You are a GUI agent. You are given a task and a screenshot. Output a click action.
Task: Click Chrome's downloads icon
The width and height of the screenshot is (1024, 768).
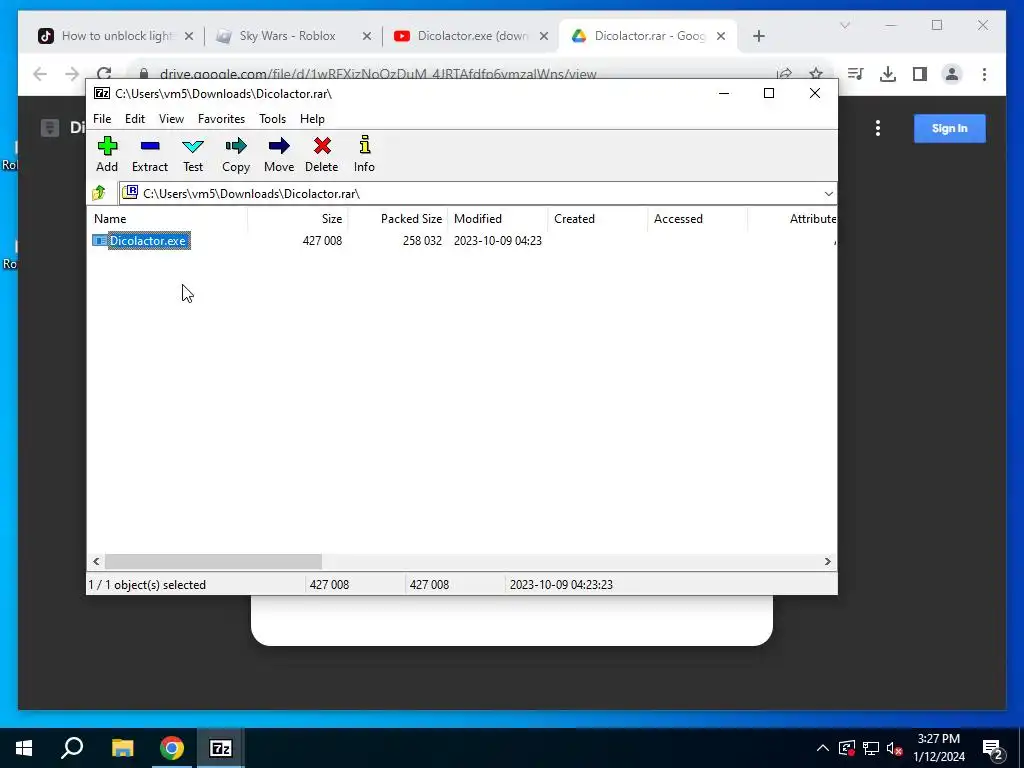point(888,74)
